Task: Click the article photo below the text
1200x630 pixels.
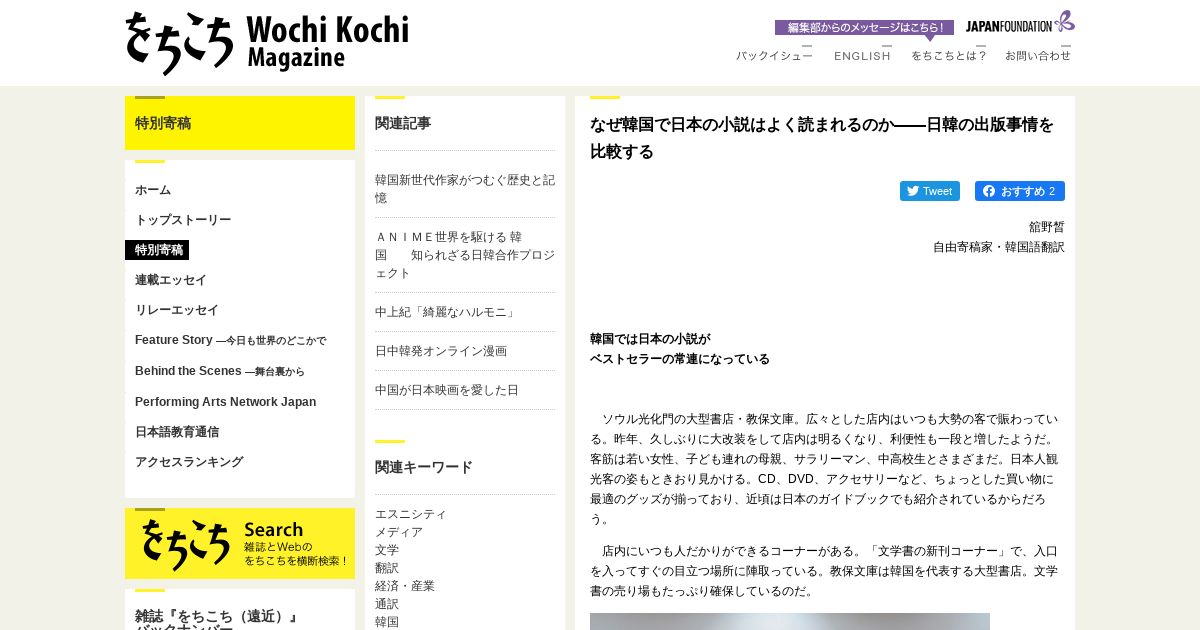Action: pyautogui.click(x=790, y=621)
